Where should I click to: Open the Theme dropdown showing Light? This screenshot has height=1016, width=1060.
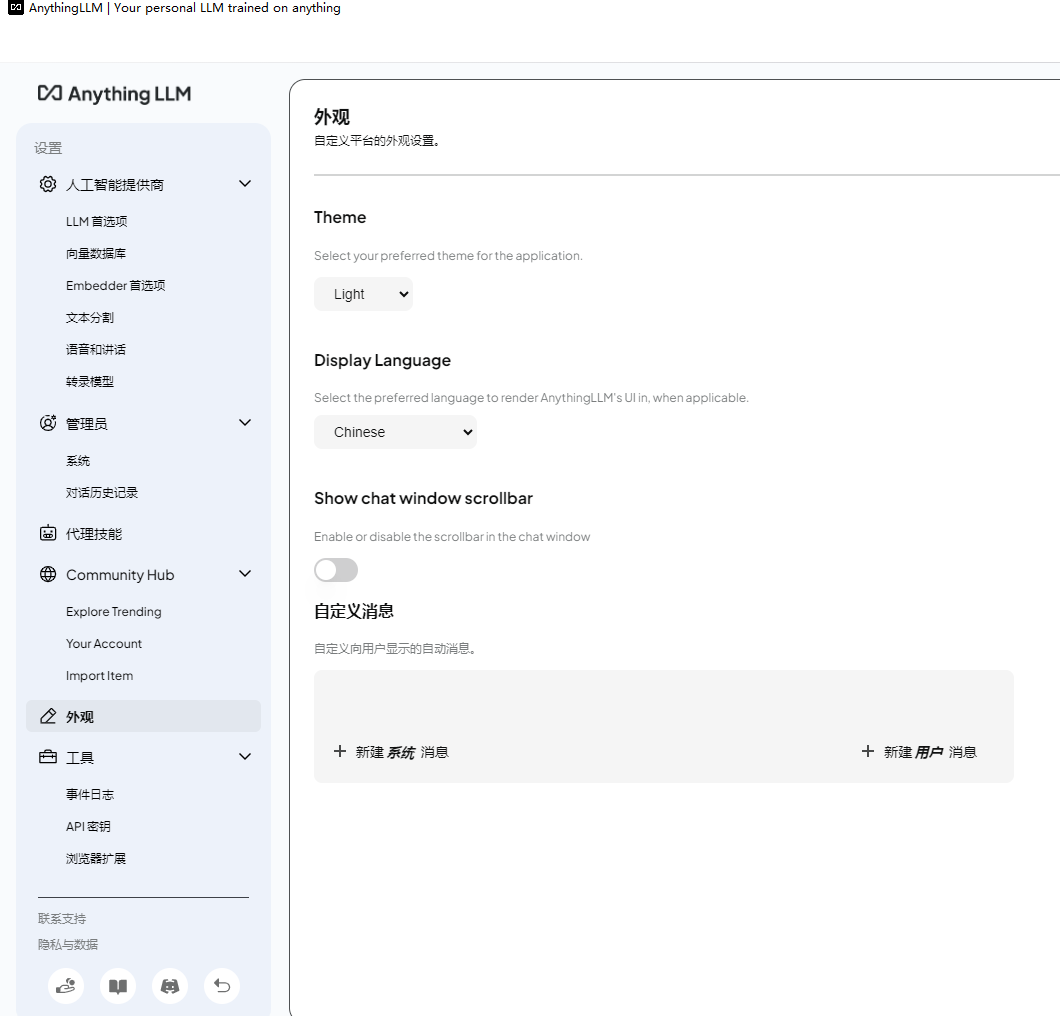click(x=363, y=294)
